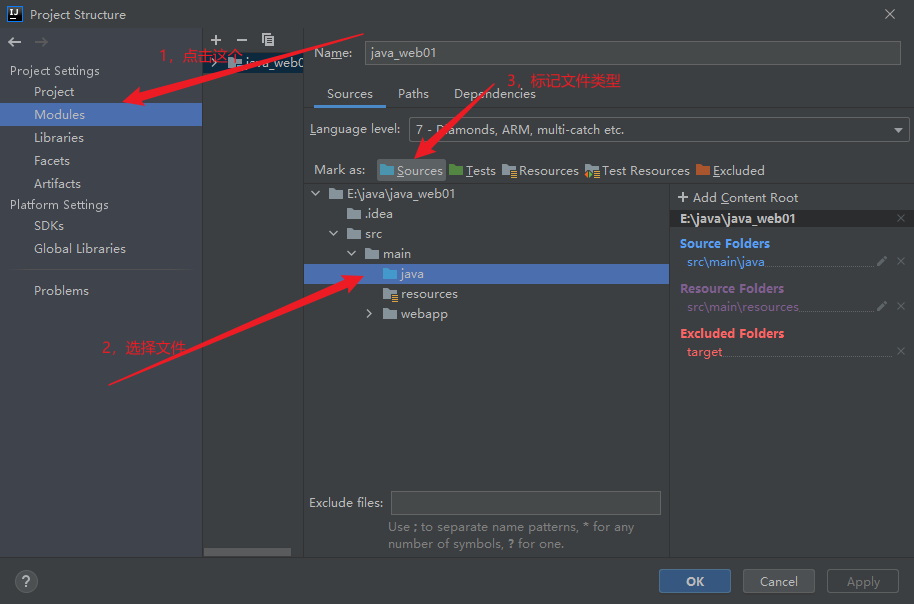Click the webapp folder icon
The image size is (914, 604).
[x=390, y=314]
